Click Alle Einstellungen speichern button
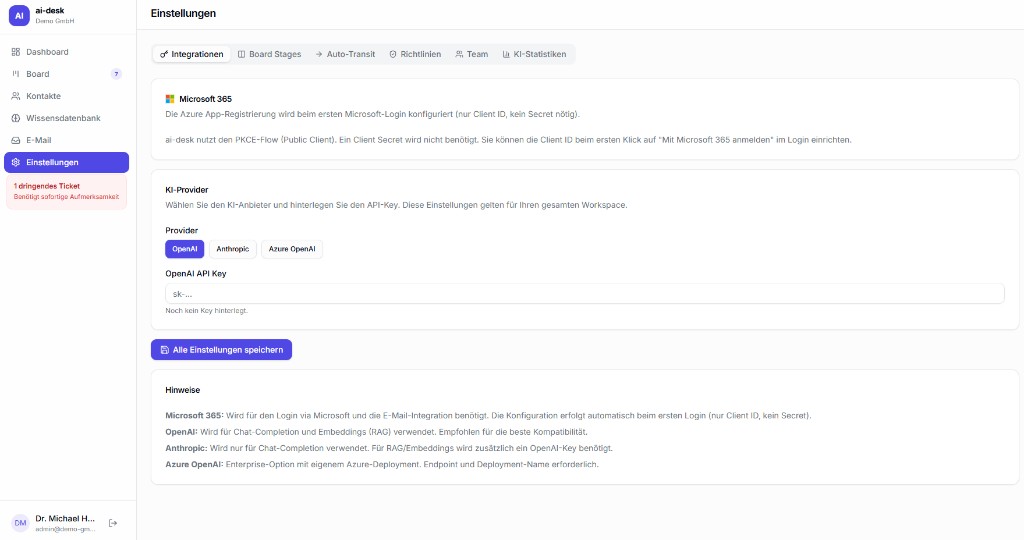Viewport: 1024px width, 540px height. point(221,350)
